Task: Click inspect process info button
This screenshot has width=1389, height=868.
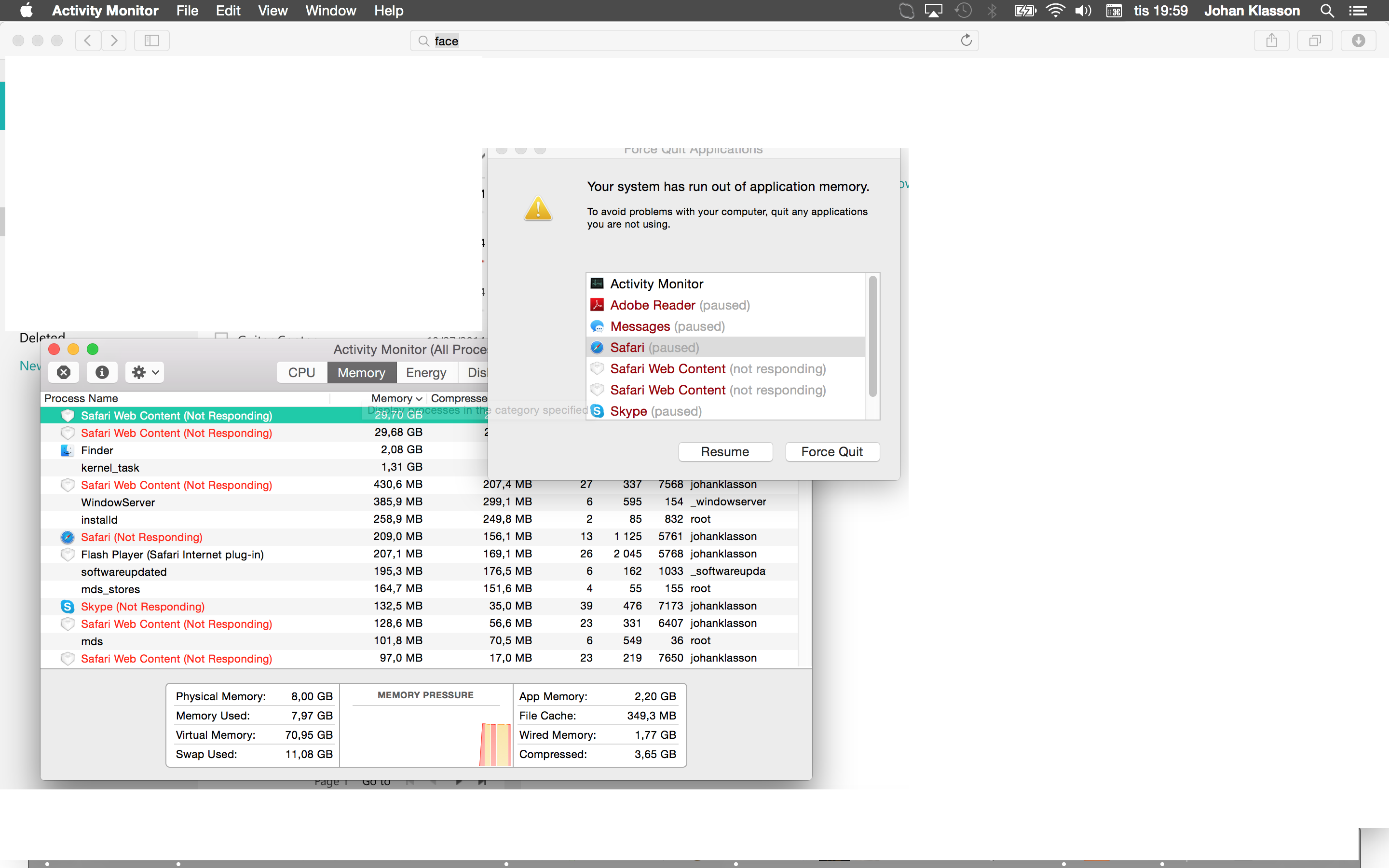Action: click(x=102, y=372)
